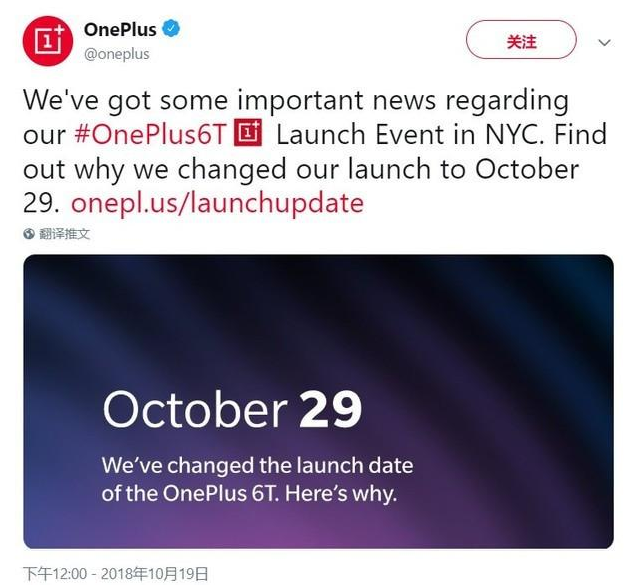Open the October 29 image card

click(318, 401)
